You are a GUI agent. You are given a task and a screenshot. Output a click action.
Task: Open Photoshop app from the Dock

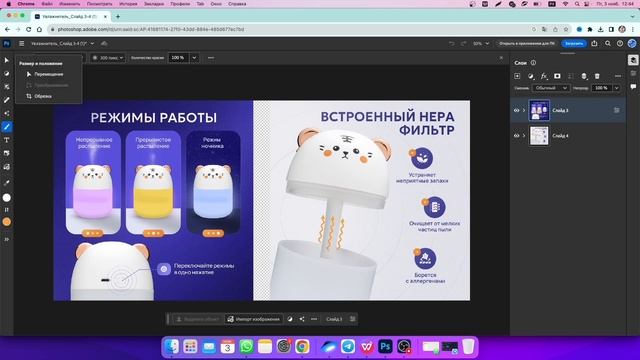pyautogui.click(x=385, y=347)
